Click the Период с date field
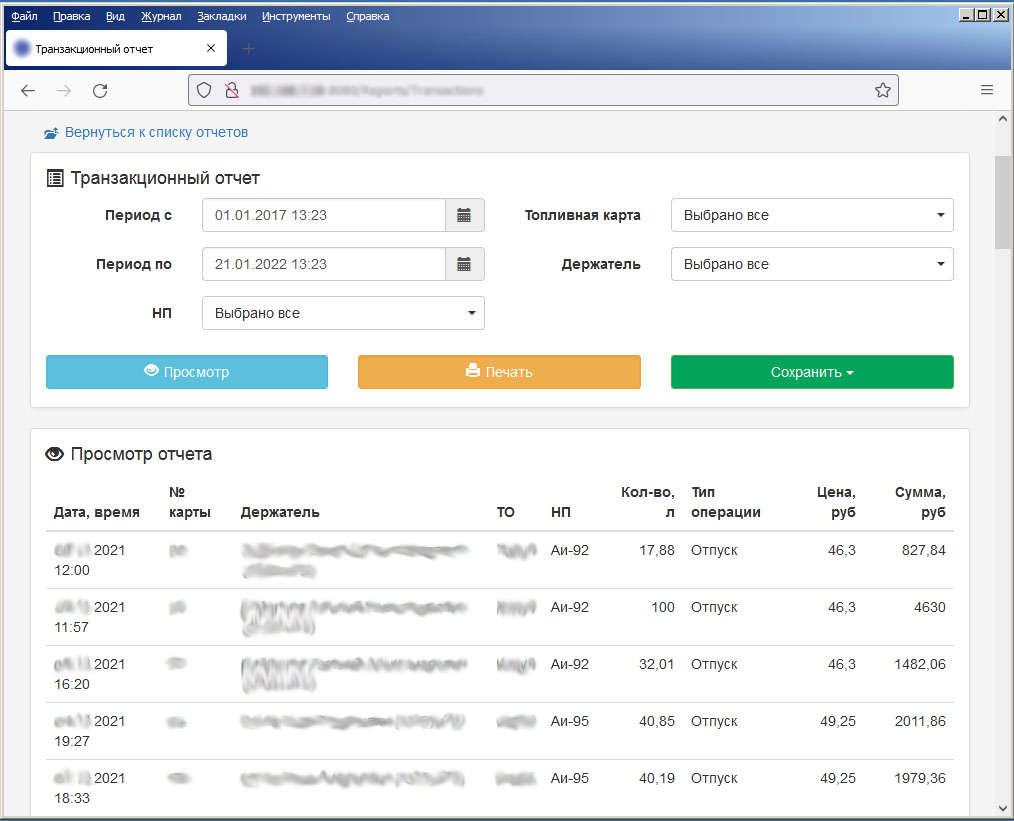The height and width of the screenshot is (821, 1014). pos(324,215)
